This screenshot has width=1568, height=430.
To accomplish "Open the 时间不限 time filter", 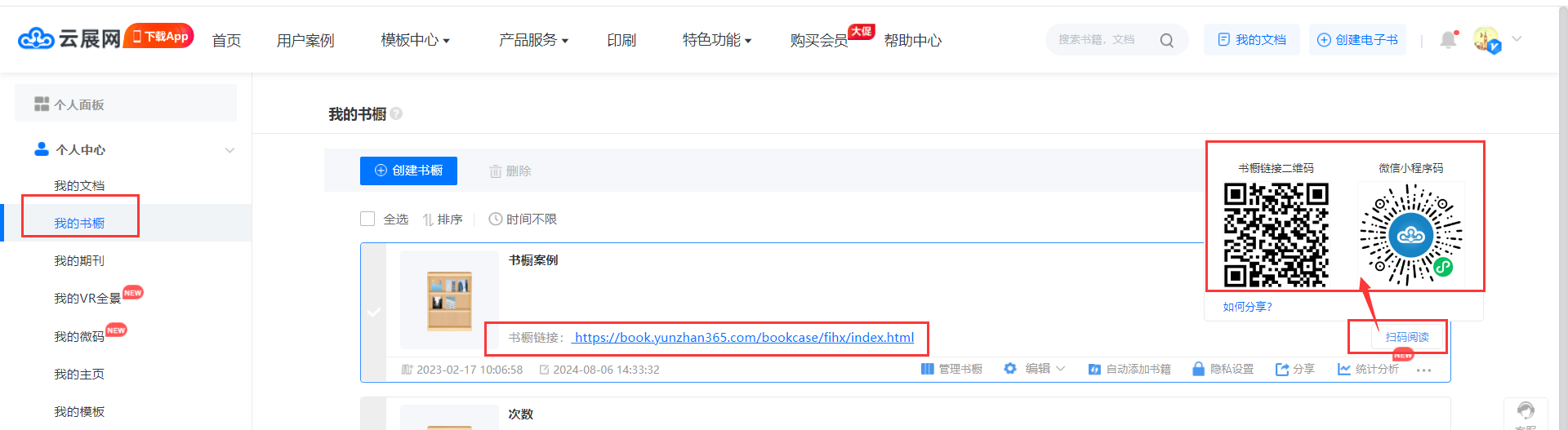I will point(523,219).
